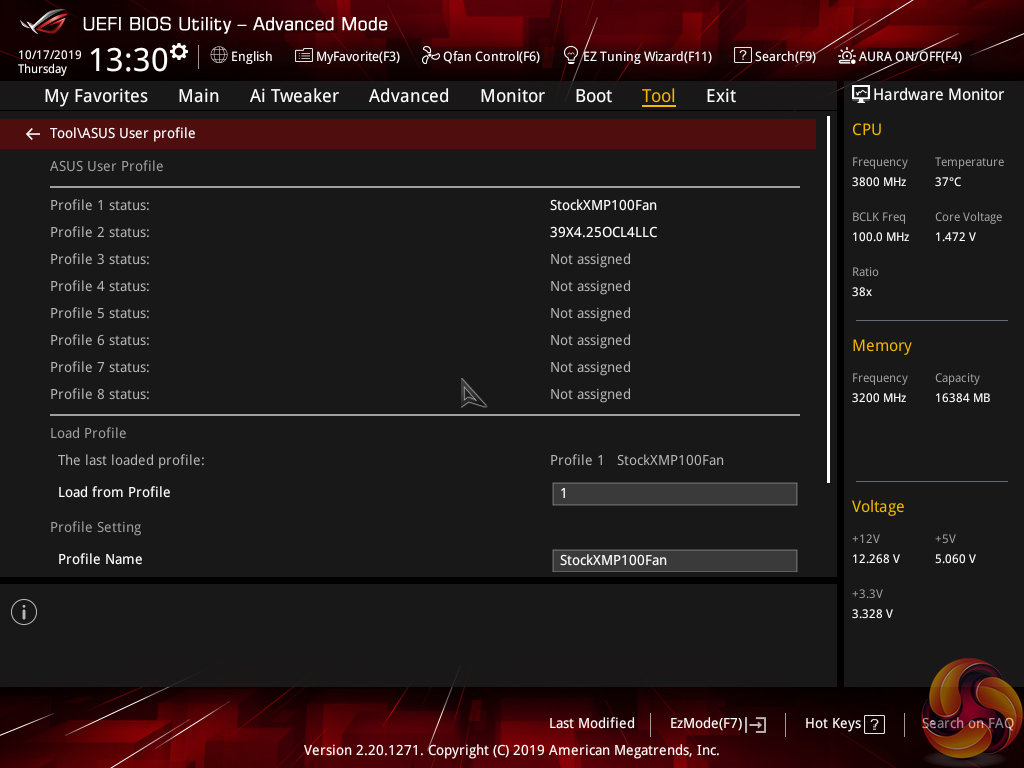Select the Profile Name label
The height and width of the screenshot is (768, 1024).
(x=100, y=559)
